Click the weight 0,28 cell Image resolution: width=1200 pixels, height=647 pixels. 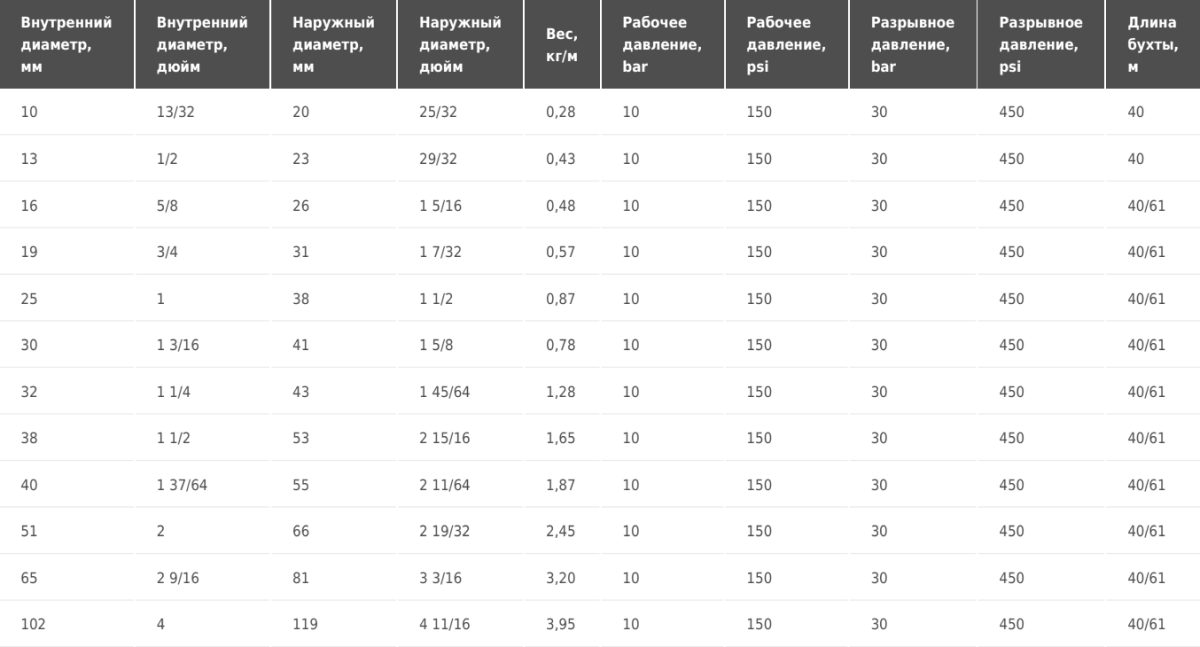[562, 112]
